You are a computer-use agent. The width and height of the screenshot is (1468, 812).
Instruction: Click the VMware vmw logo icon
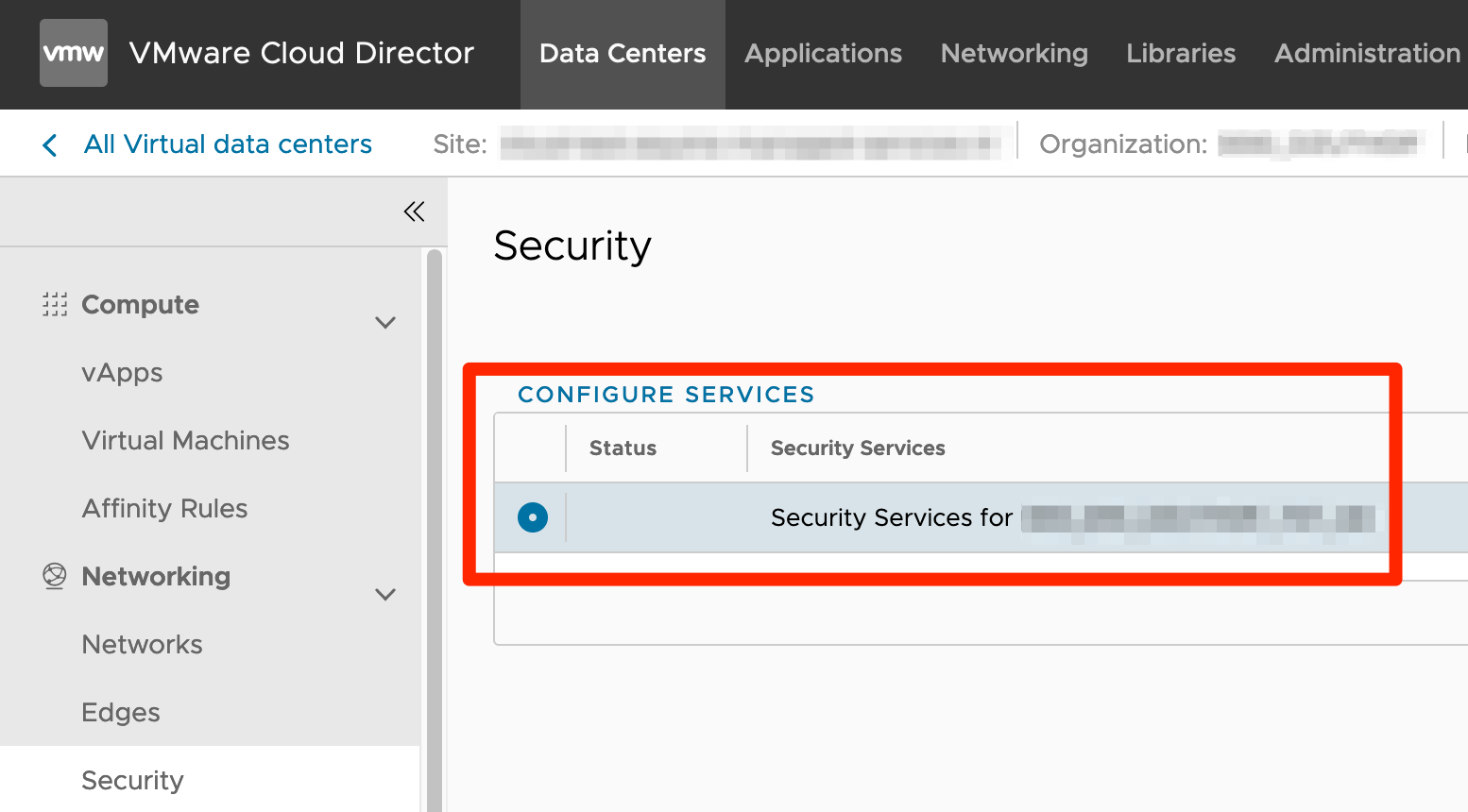point(74,53)
